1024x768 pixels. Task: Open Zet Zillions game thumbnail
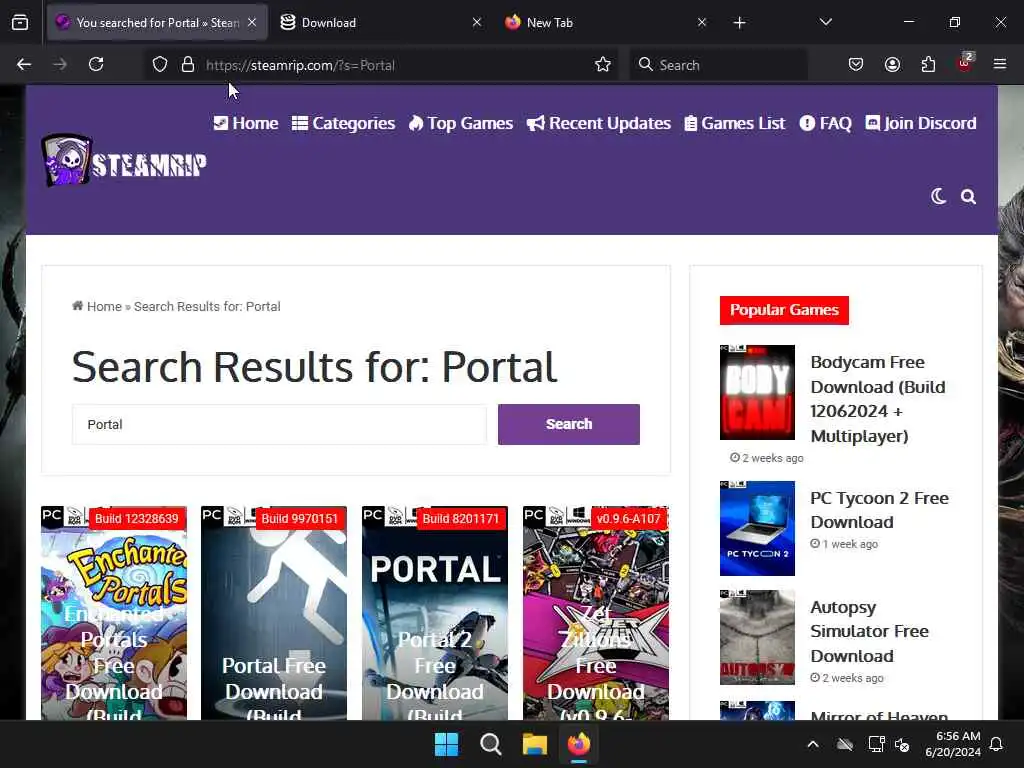tap(596, 613)
